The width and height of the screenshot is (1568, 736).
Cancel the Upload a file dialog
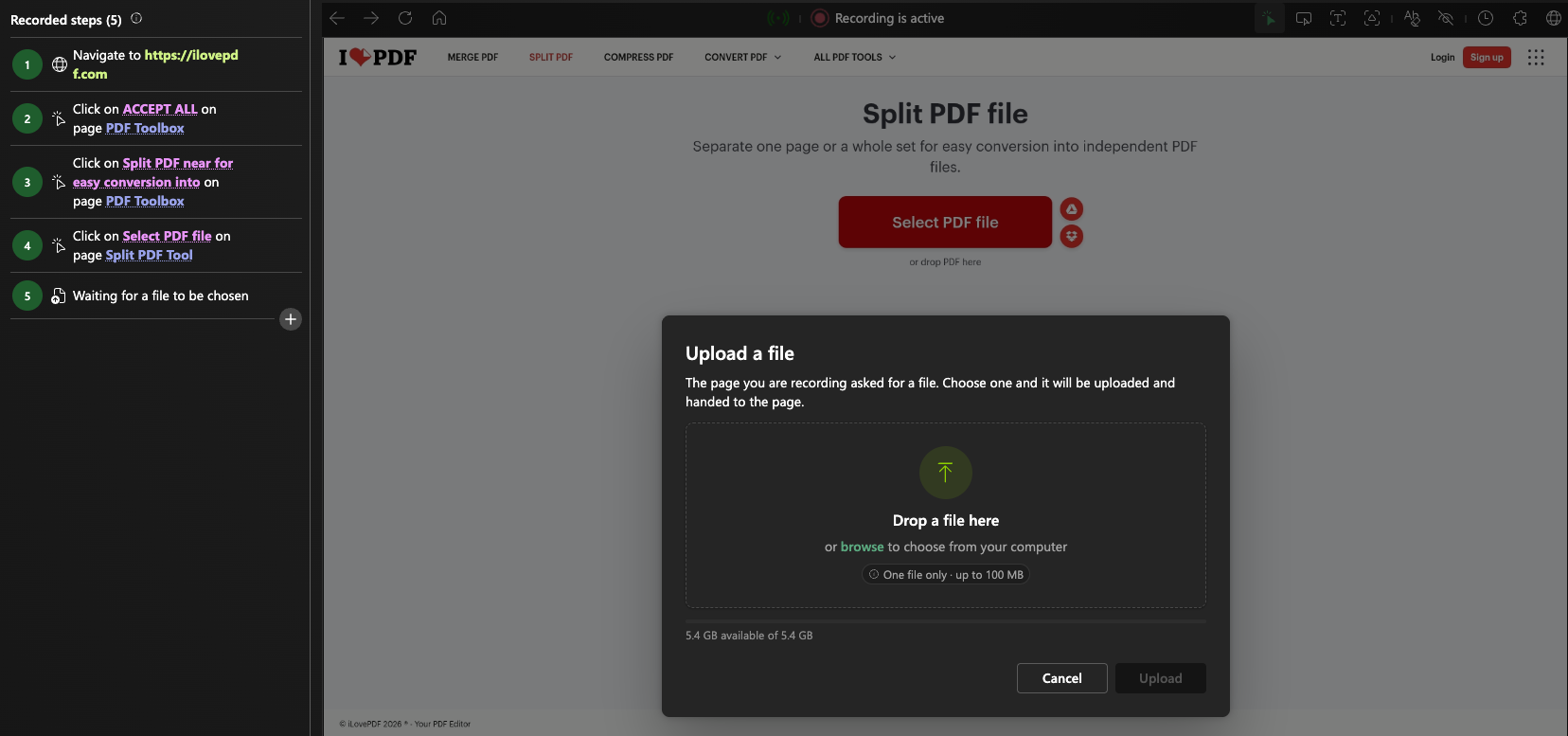click(1062, 678)
